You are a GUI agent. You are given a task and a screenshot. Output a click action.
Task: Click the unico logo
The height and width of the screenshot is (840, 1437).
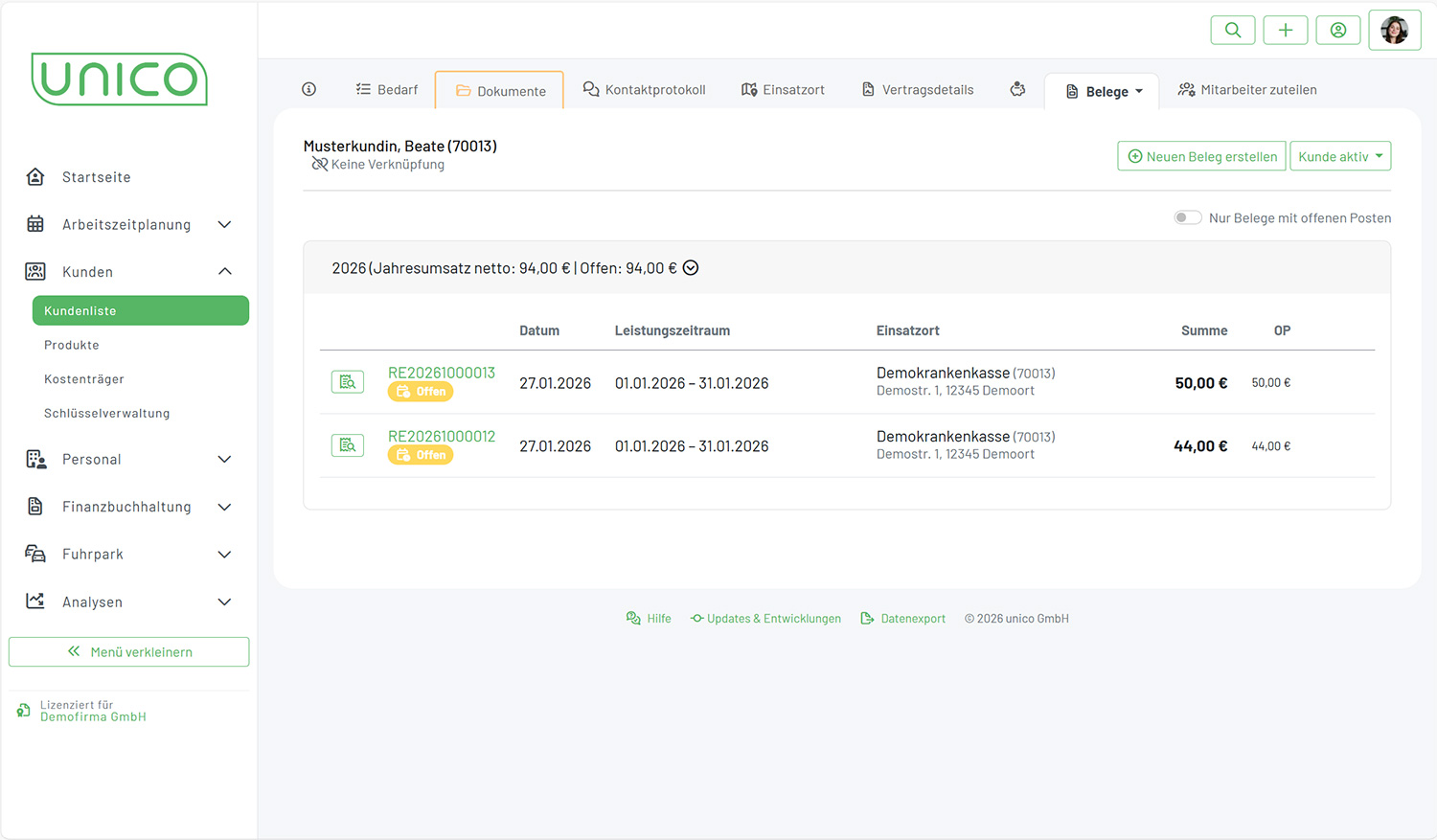120,79
